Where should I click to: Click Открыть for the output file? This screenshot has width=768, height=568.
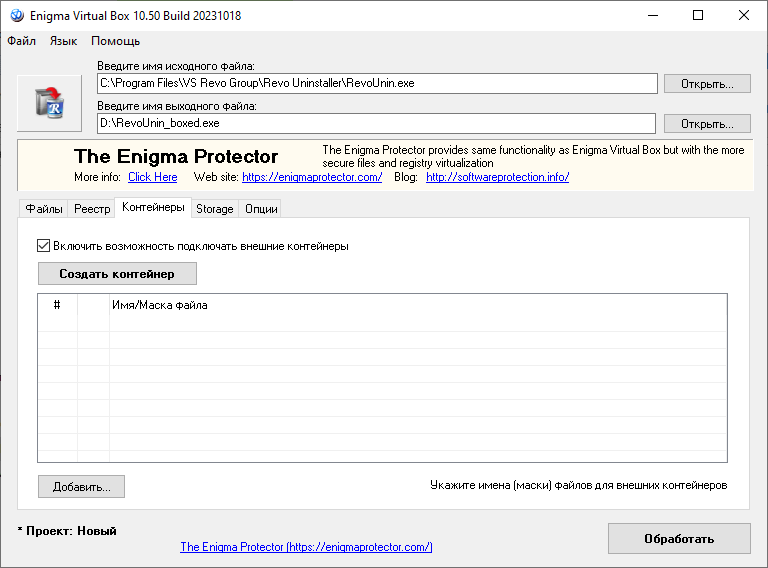click(x=707, y=124)
